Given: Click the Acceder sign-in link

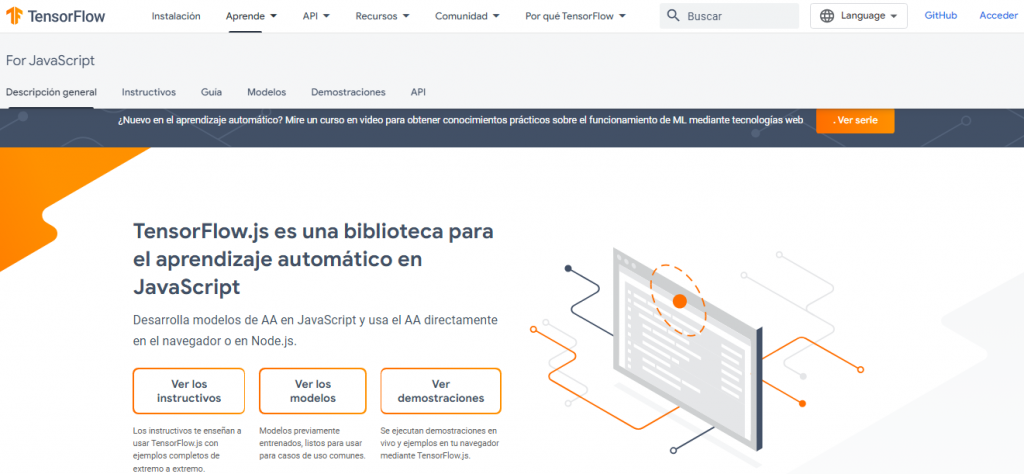Looking at the screenshot, I should pos(999,16).
